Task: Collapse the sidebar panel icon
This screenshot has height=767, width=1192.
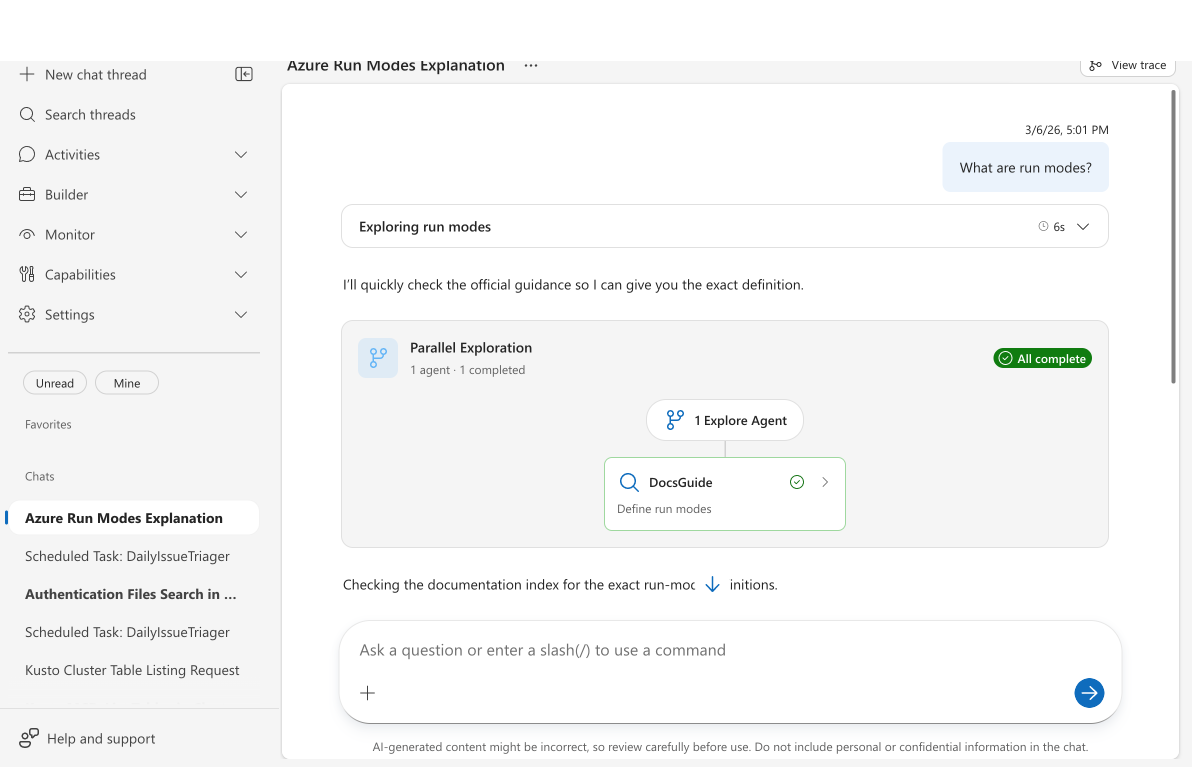Action: pos(244,74)
